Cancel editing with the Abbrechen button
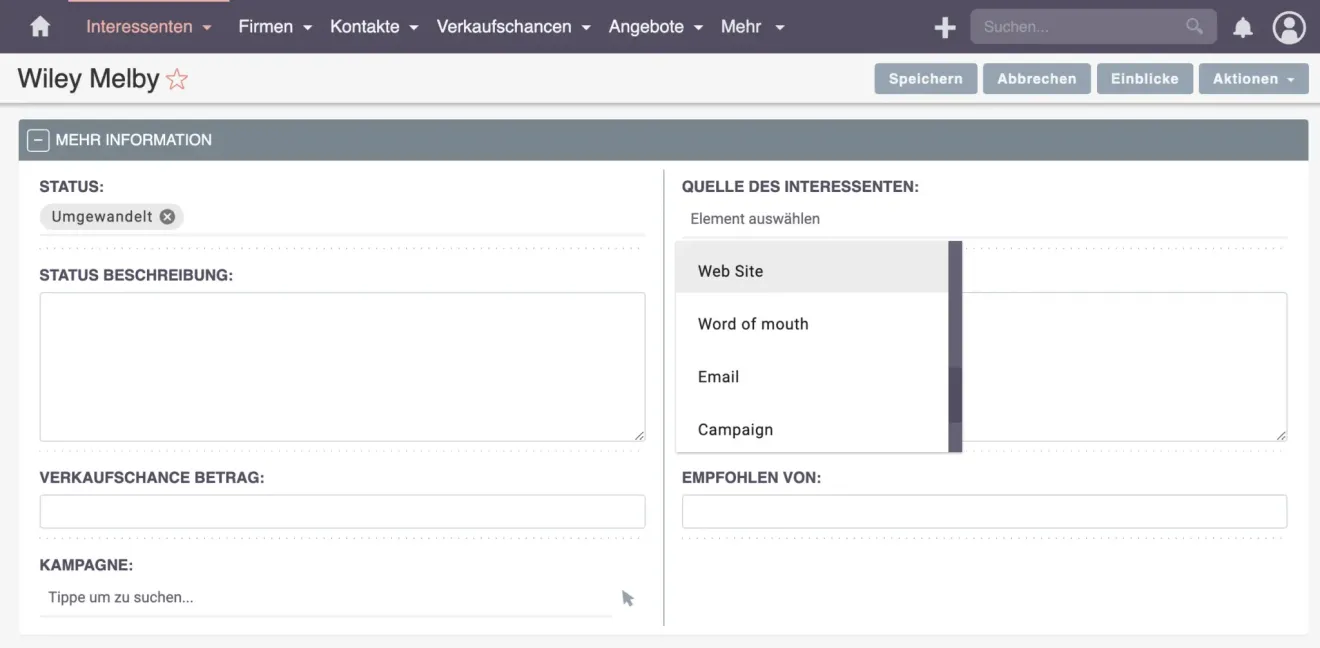 coord(1036,78)
